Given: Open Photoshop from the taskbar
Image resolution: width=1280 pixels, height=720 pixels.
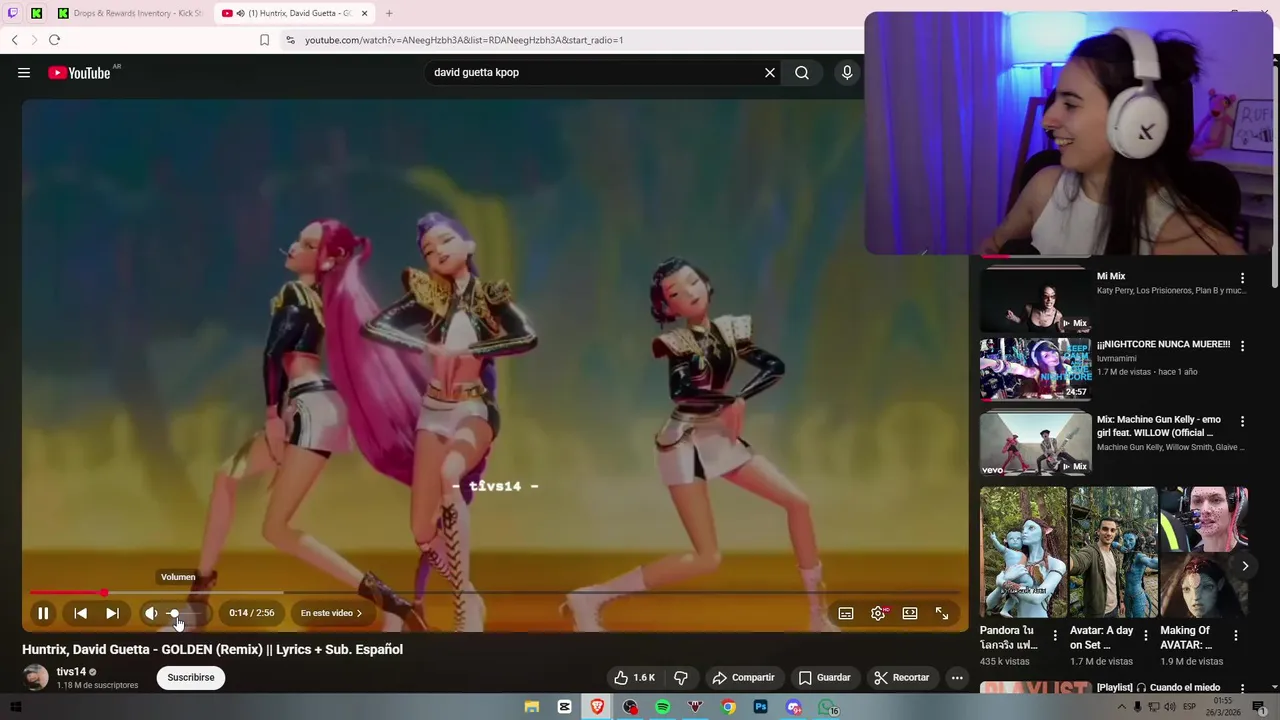Looking at the screenshot, I should 761,707.
